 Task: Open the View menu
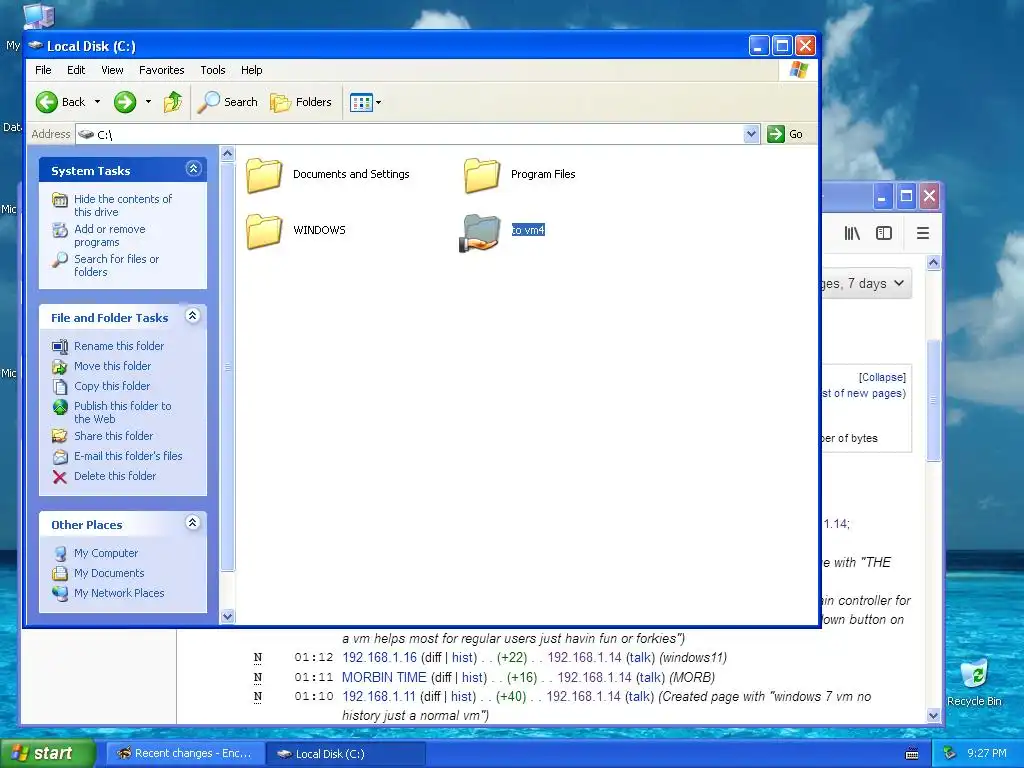click(x=112, y=70)
